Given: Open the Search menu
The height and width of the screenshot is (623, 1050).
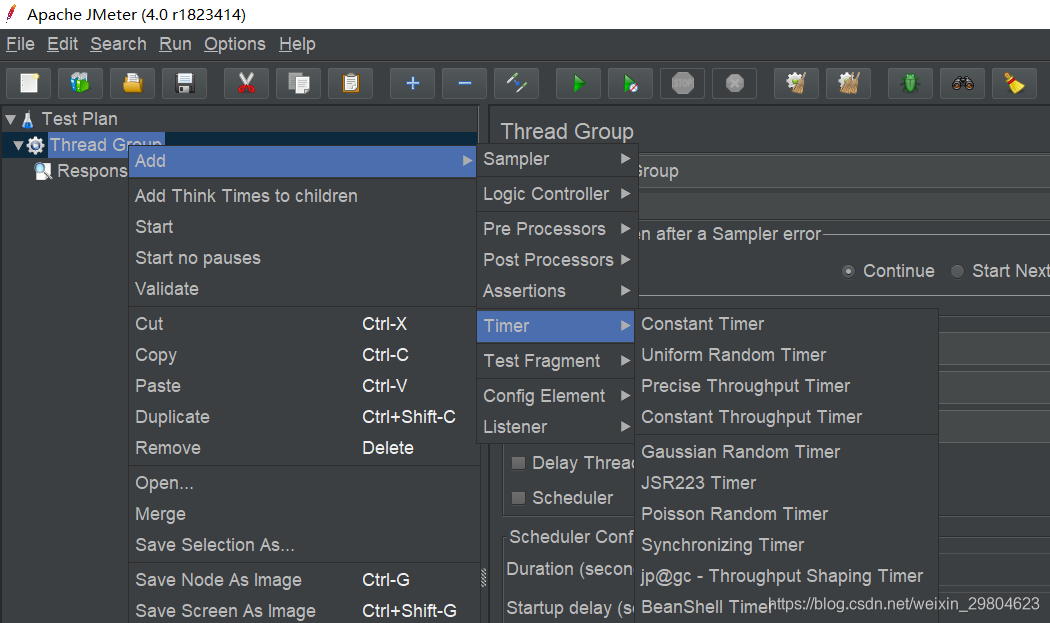Looking at the screenshot, I should [x=119, y=44].
